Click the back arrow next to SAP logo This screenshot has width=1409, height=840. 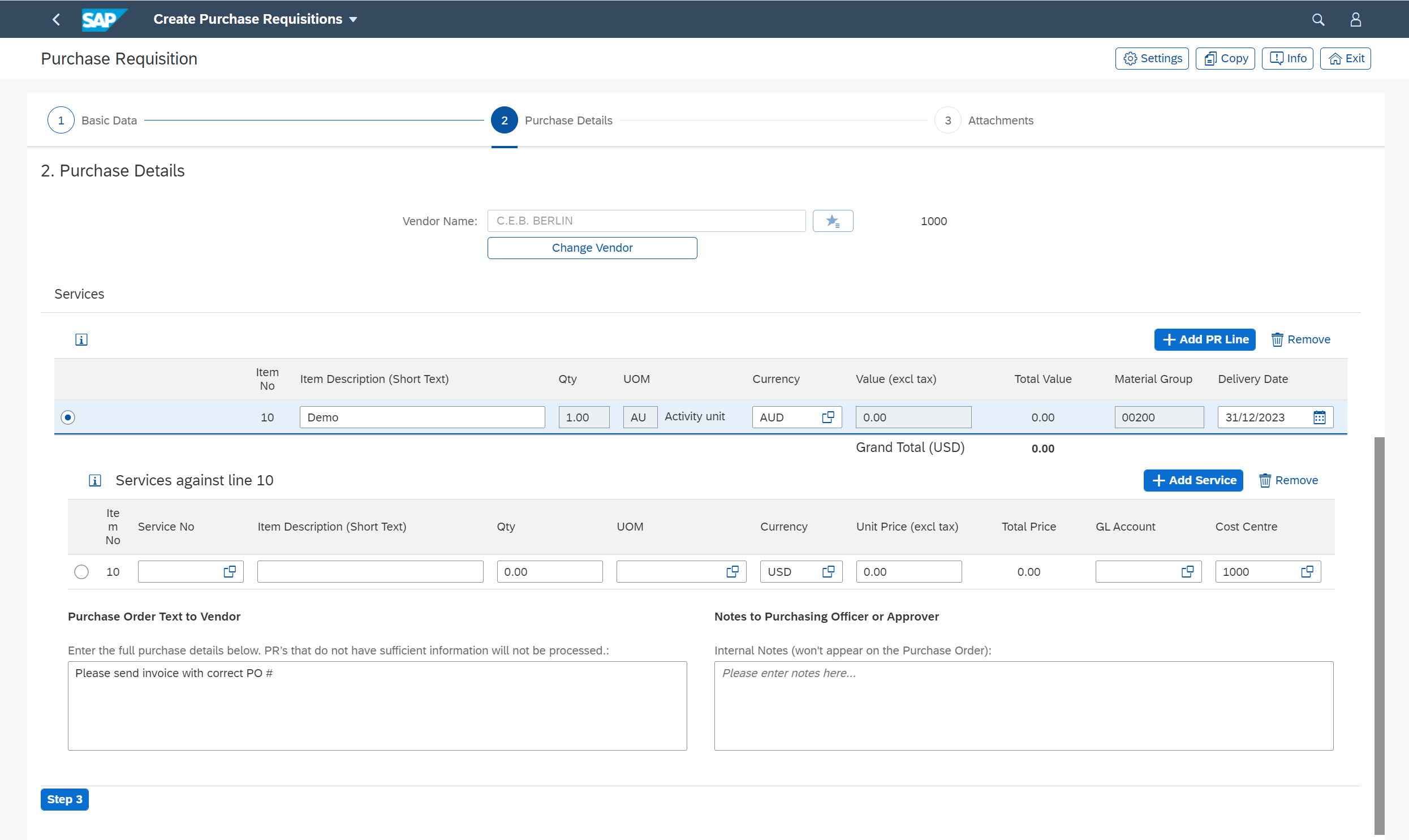pyautogui.click(x=55, y=19)
